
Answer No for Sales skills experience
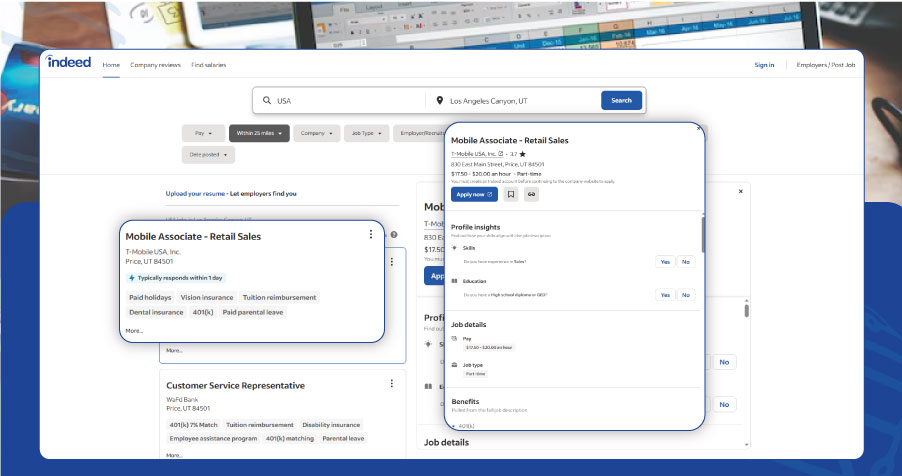tap(686, 261)
